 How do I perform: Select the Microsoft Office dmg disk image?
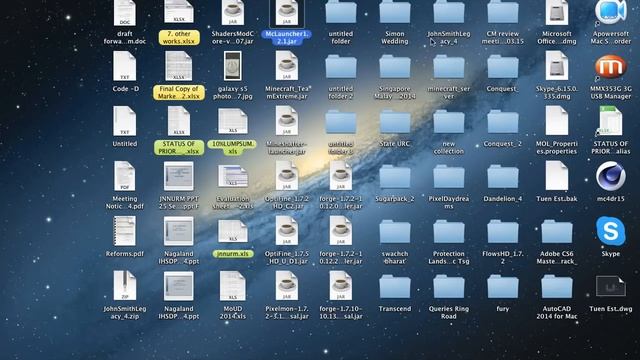click(557, 12)
